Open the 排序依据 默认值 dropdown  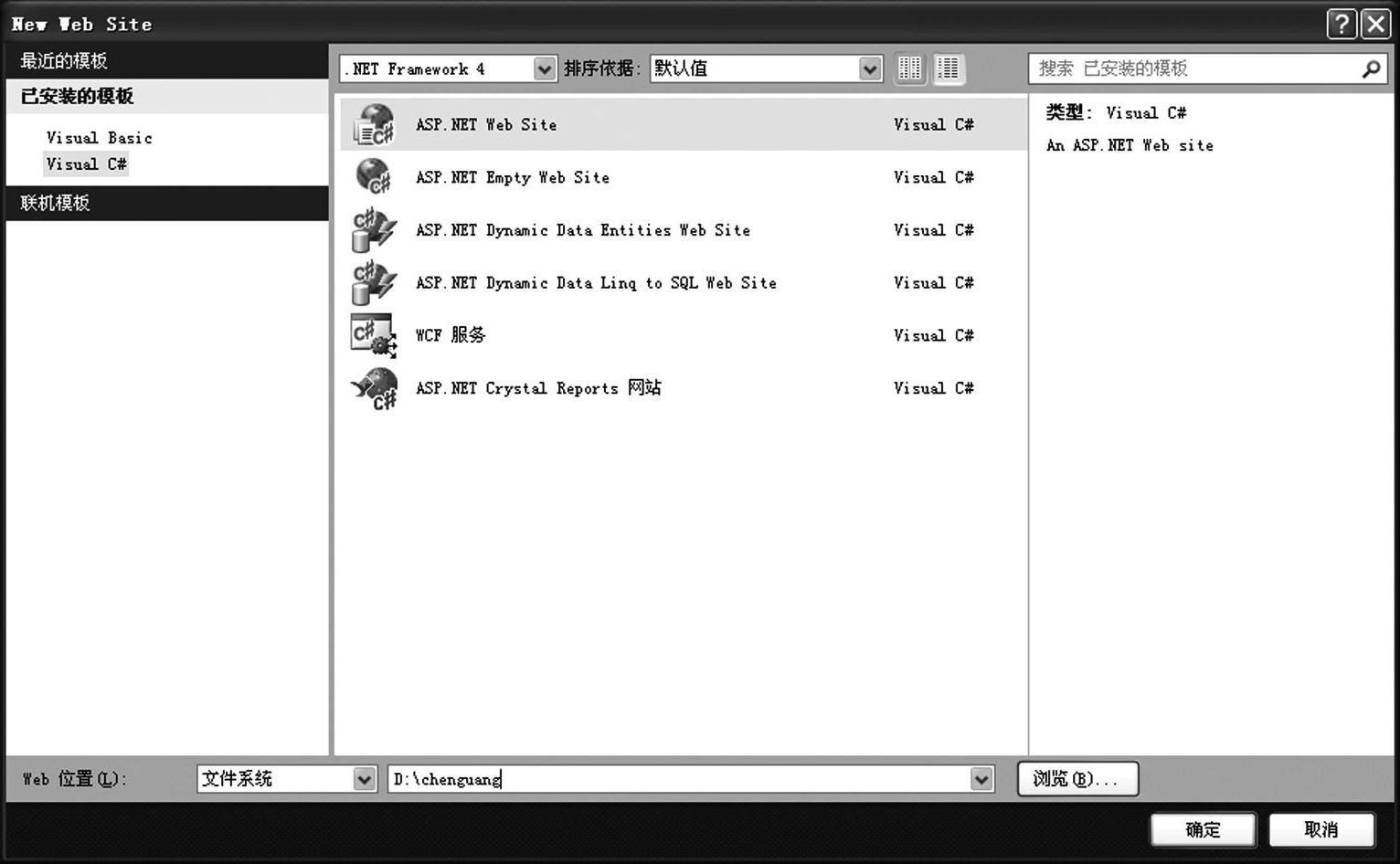(x=870, y=68)
